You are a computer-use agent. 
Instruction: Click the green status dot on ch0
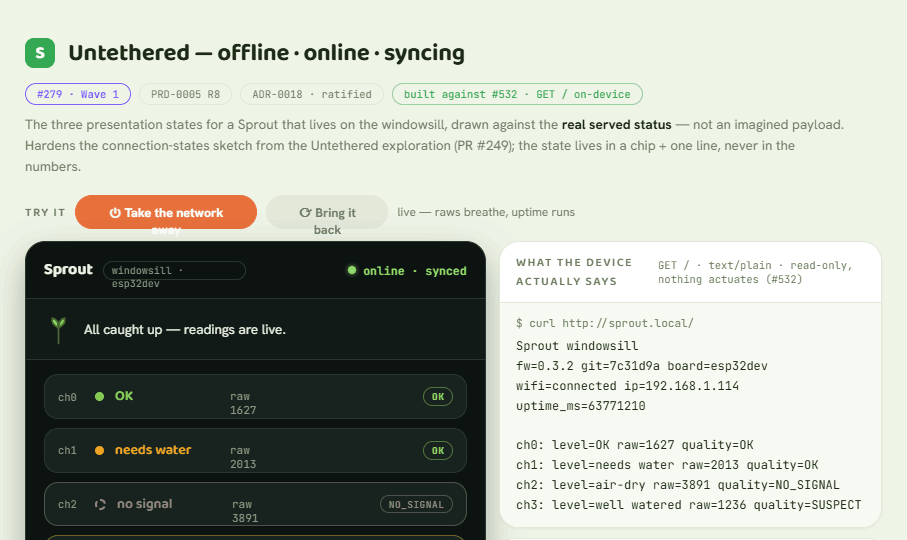pos(99,397)
